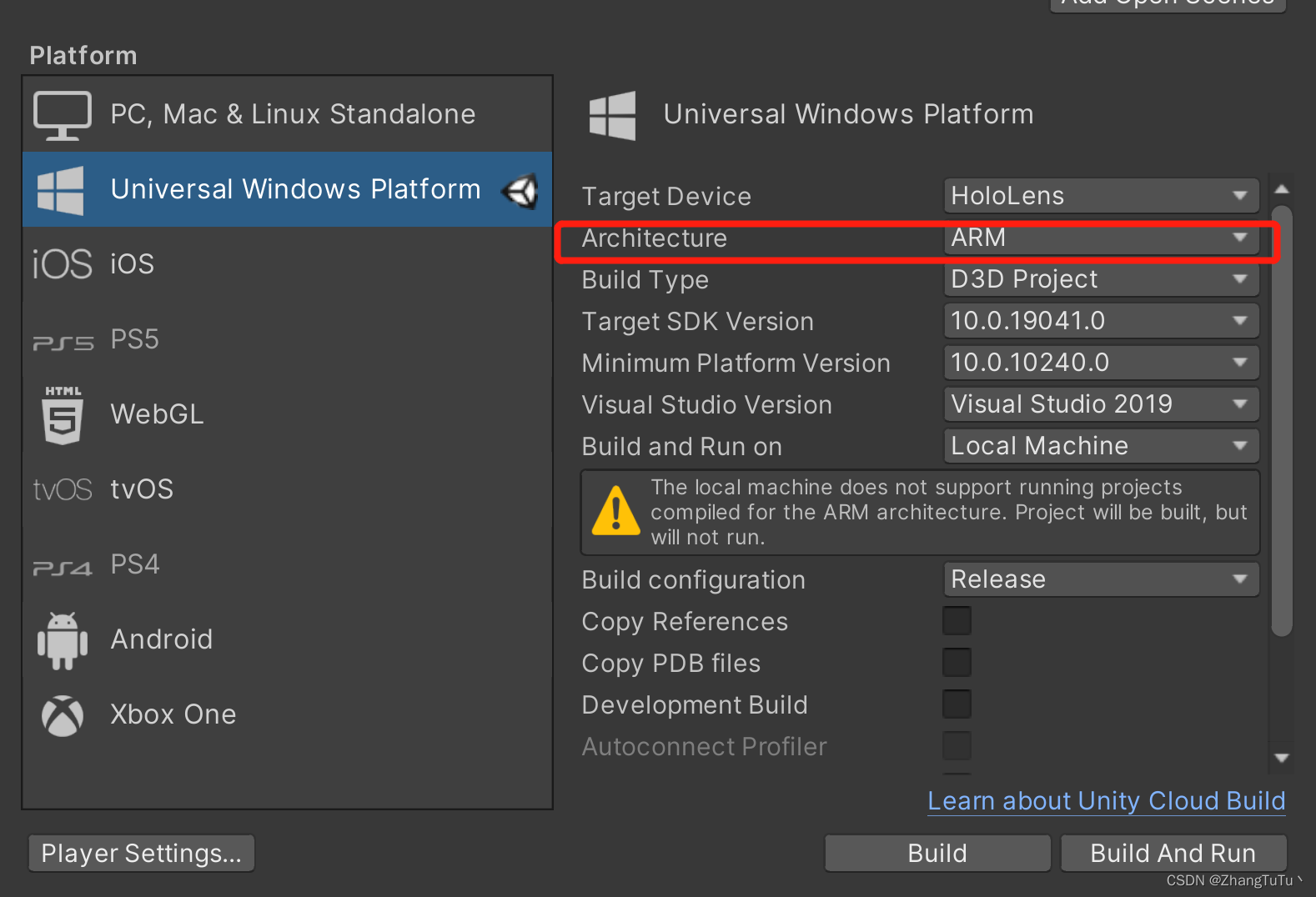Click the Target SDK Version label
This screenshot has width=1316, height=897.
tap(698, 322)
